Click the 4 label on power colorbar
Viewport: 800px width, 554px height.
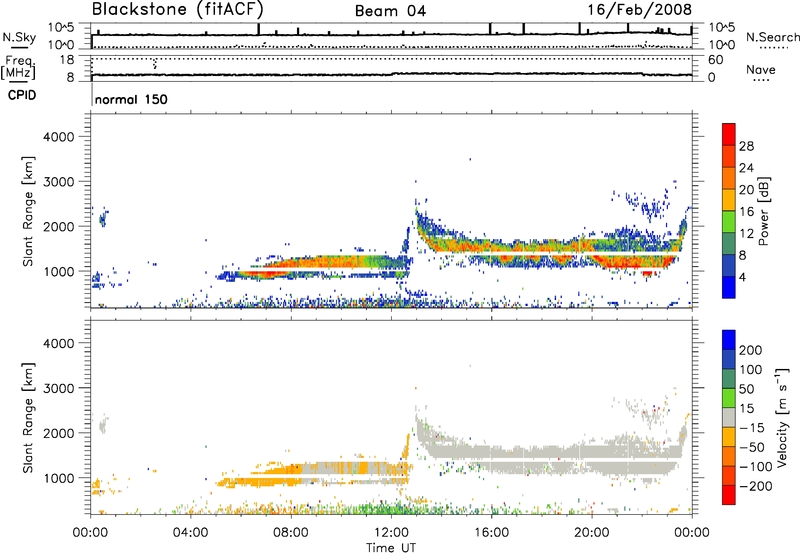742,278
